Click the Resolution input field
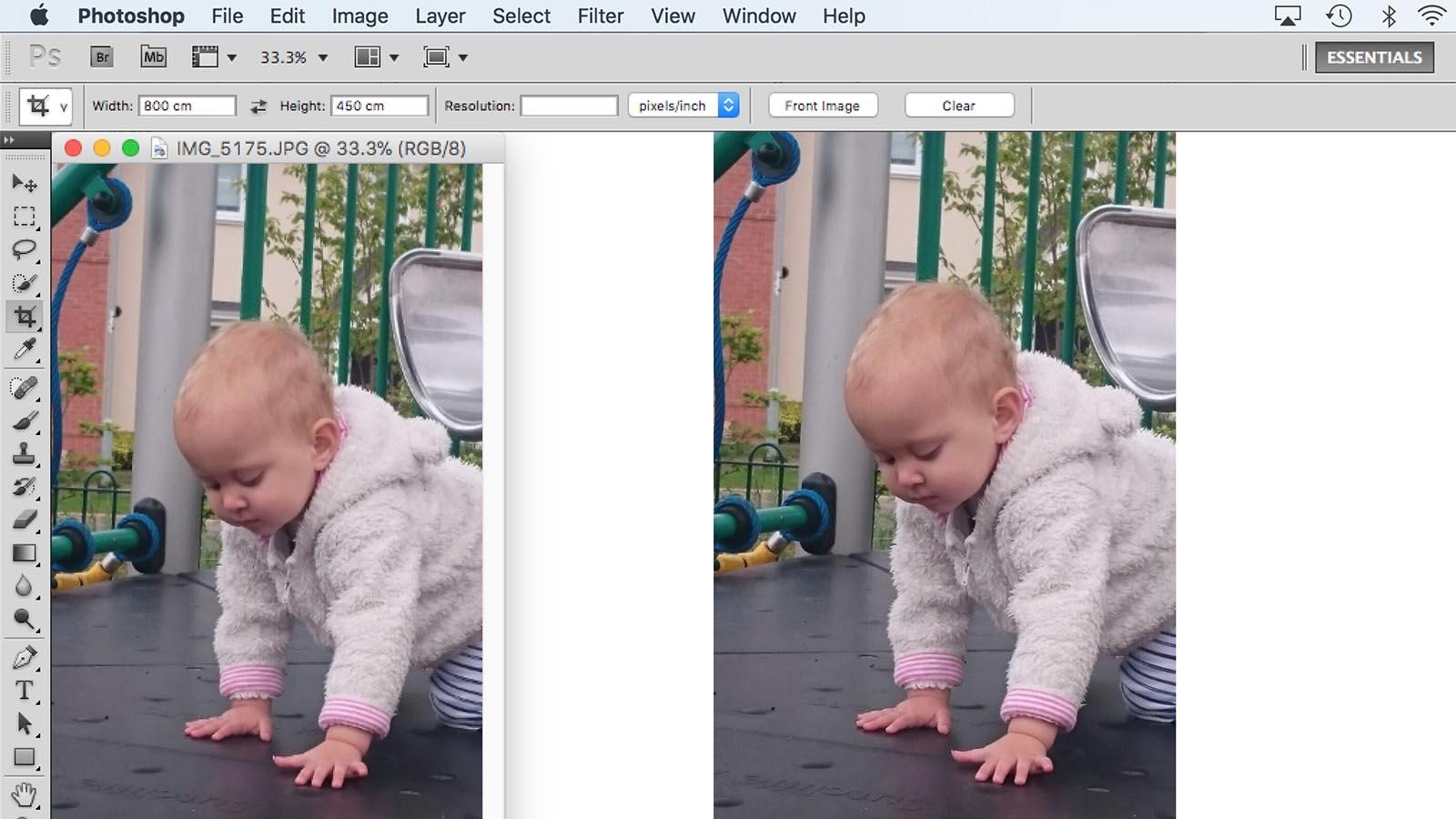The width and height of the screenshot is (1456, 819). 569,106
